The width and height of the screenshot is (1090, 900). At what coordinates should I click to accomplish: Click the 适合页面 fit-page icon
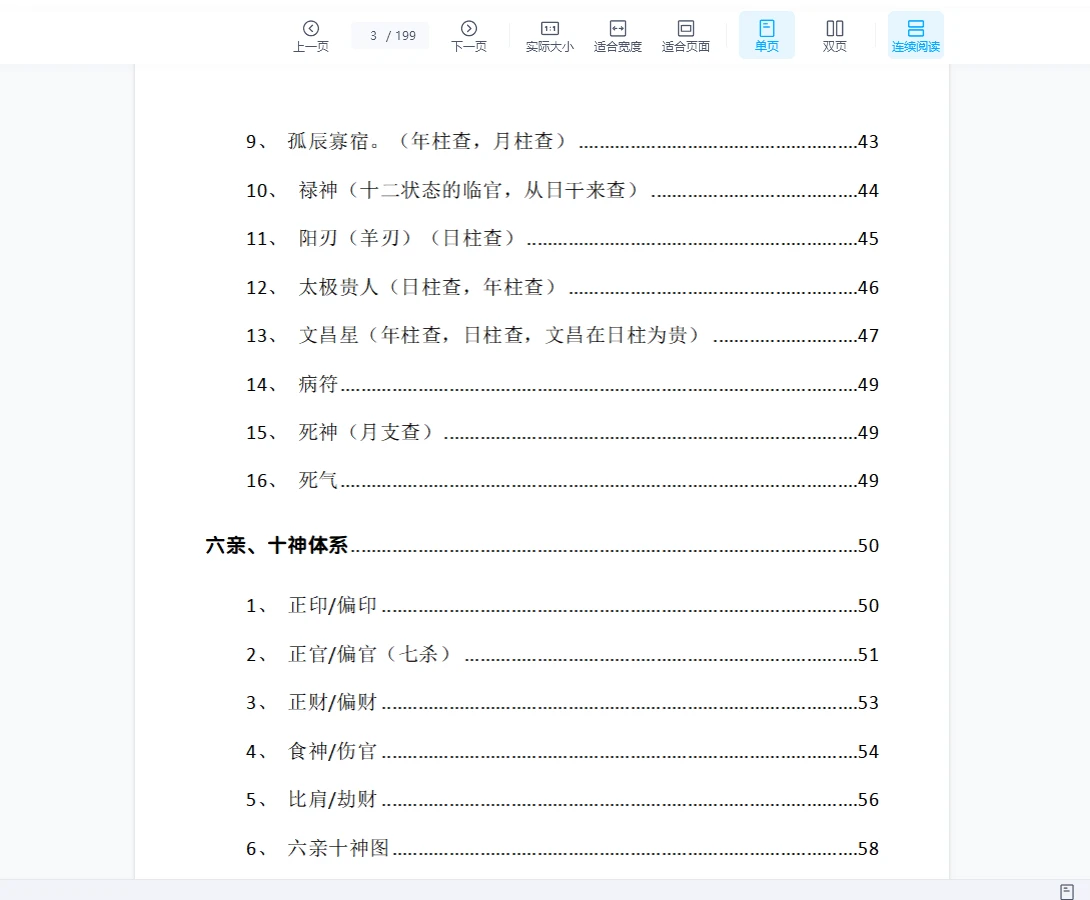(x=686, y=33)
